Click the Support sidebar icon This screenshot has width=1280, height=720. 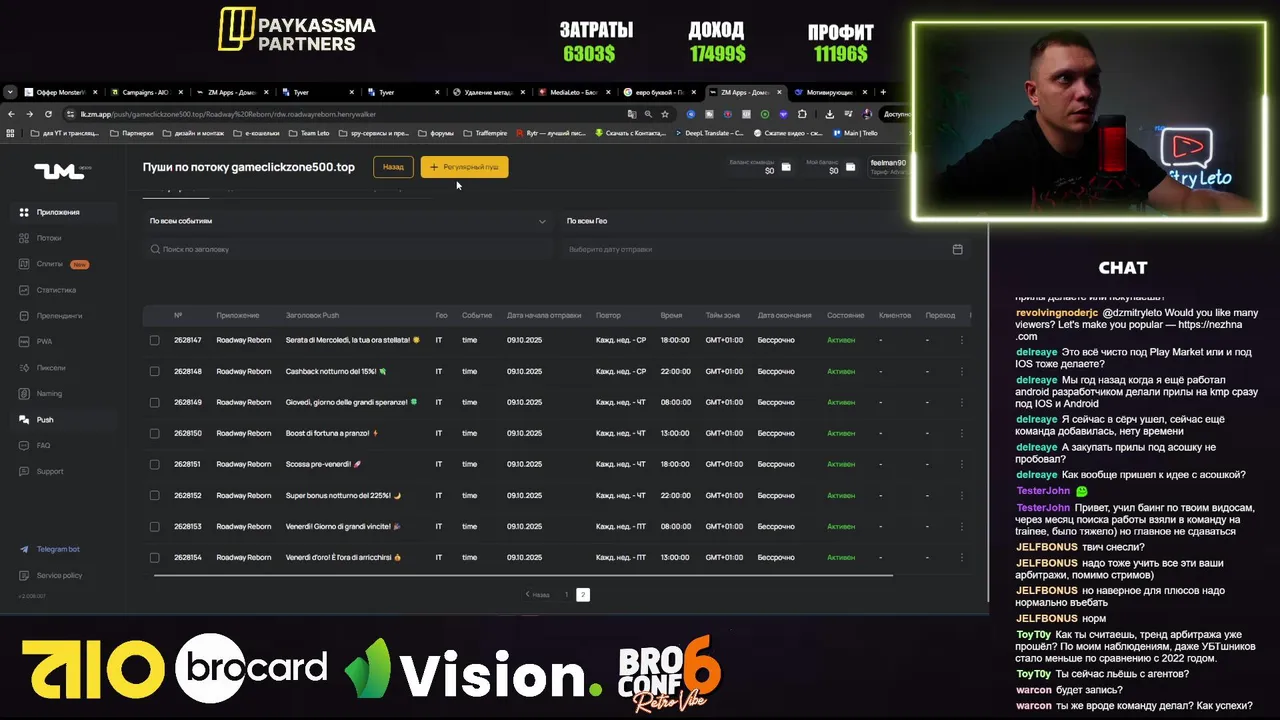tap(25, 472)
